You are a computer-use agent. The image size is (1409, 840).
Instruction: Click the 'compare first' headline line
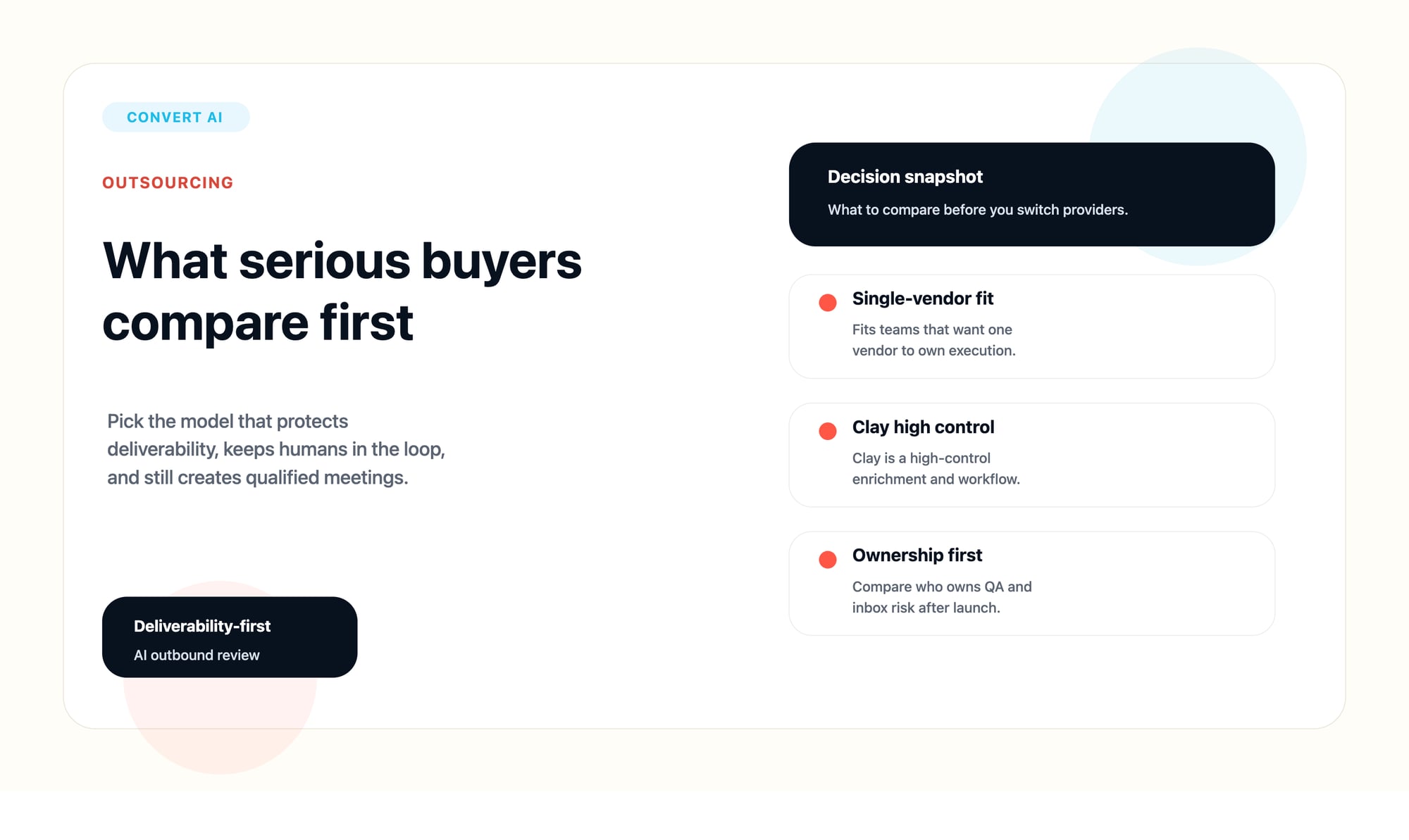coord(258,322)
